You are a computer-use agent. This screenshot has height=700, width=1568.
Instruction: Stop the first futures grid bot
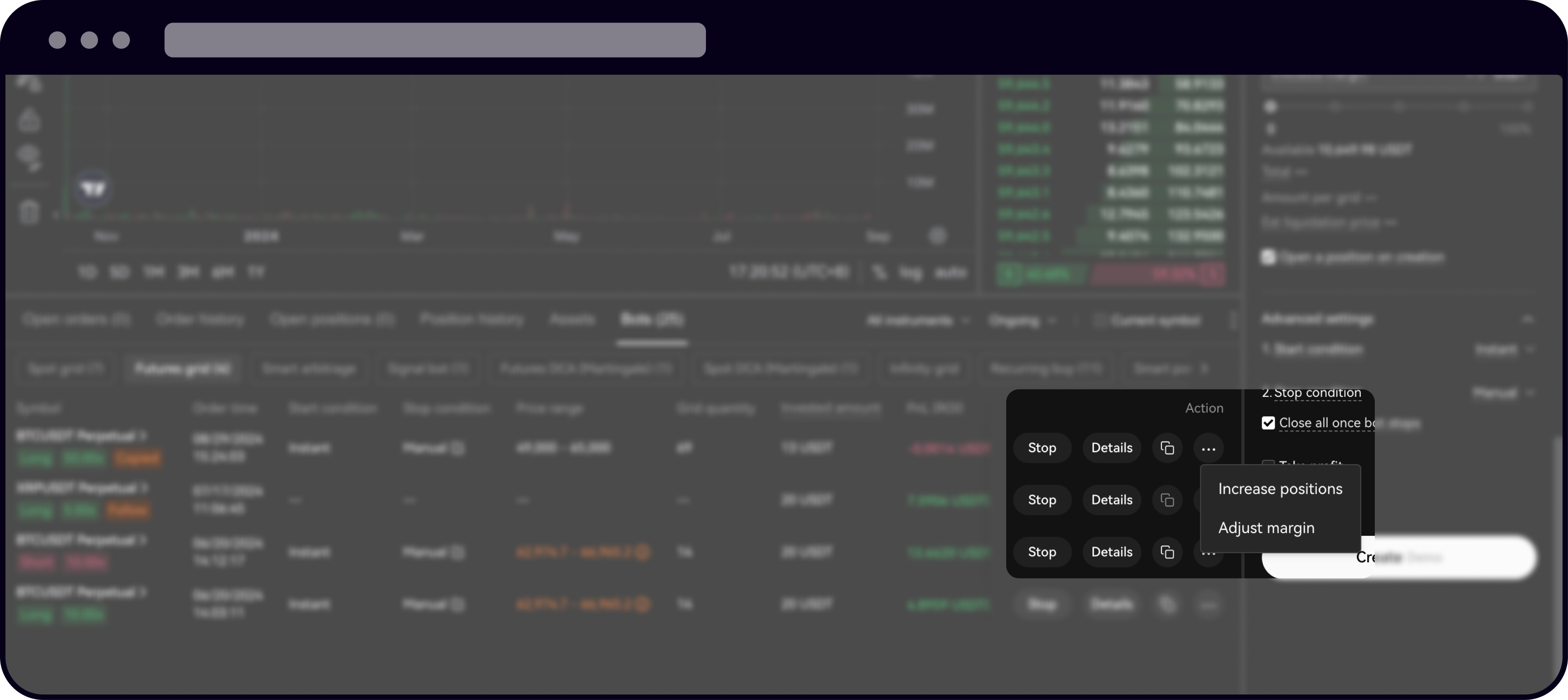[1042, 448]
